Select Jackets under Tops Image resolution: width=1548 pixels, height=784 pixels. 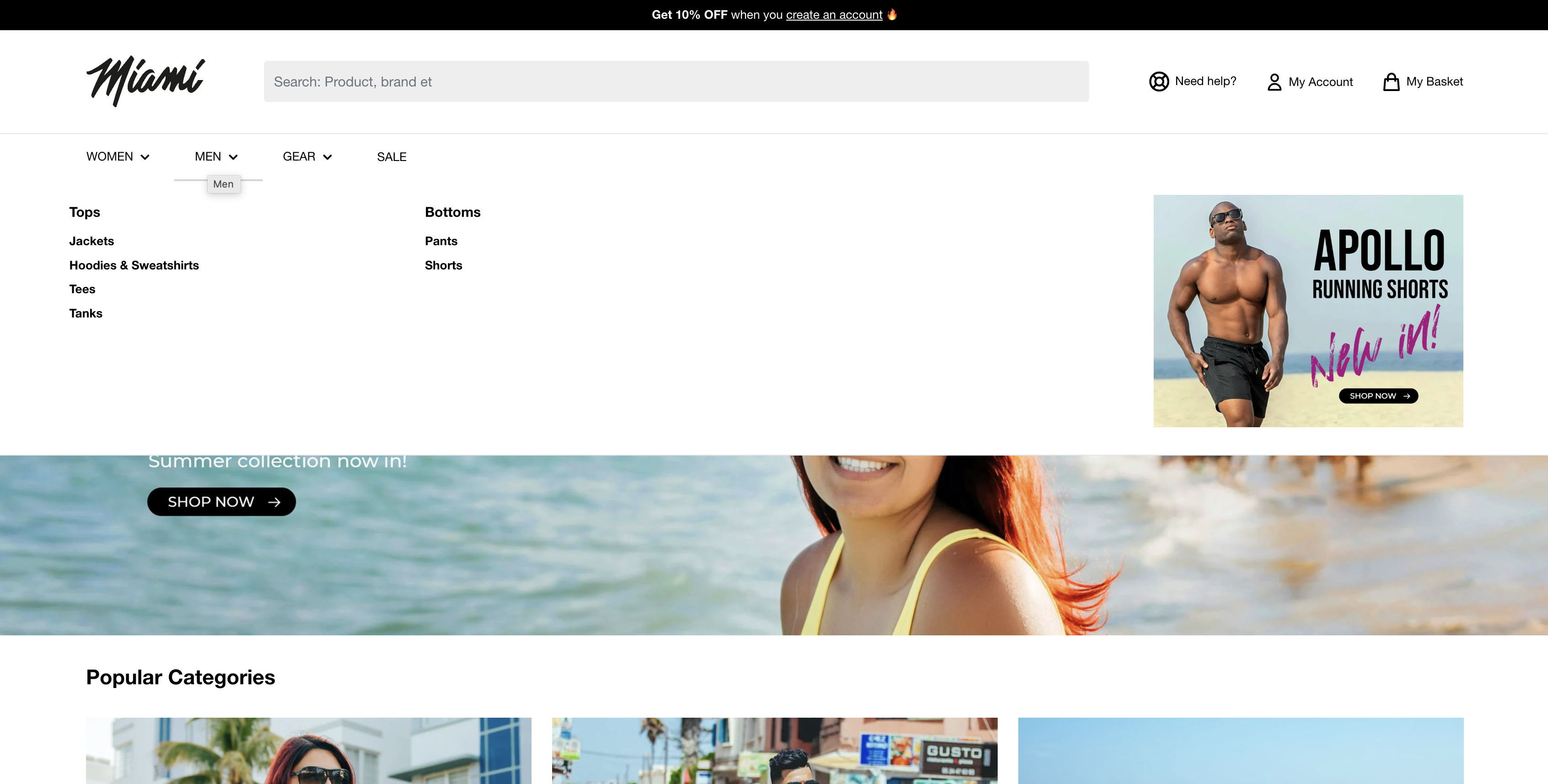[91, 241]
